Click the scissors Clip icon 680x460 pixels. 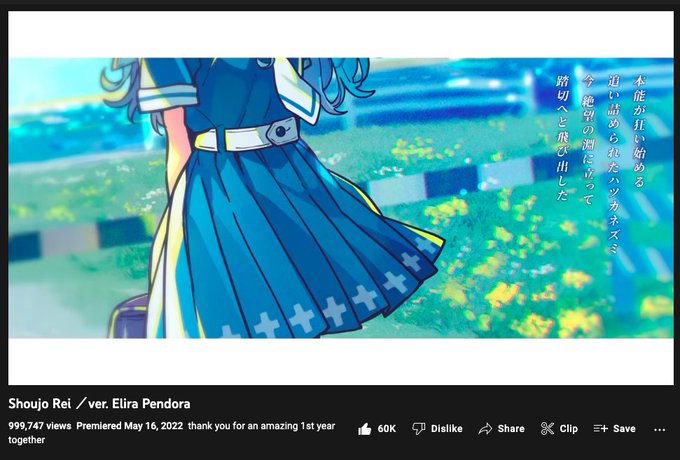(547, 429)
